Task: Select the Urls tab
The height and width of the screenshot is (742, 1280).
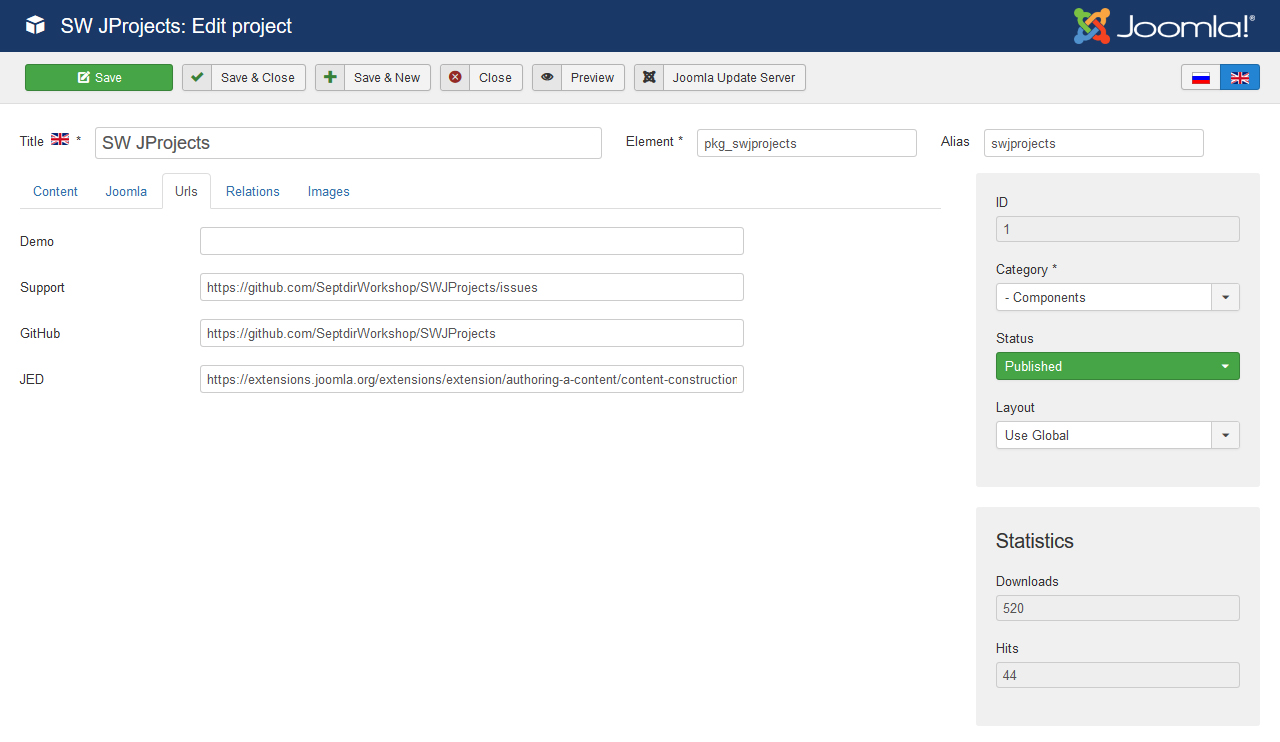Action: [186, 191]
